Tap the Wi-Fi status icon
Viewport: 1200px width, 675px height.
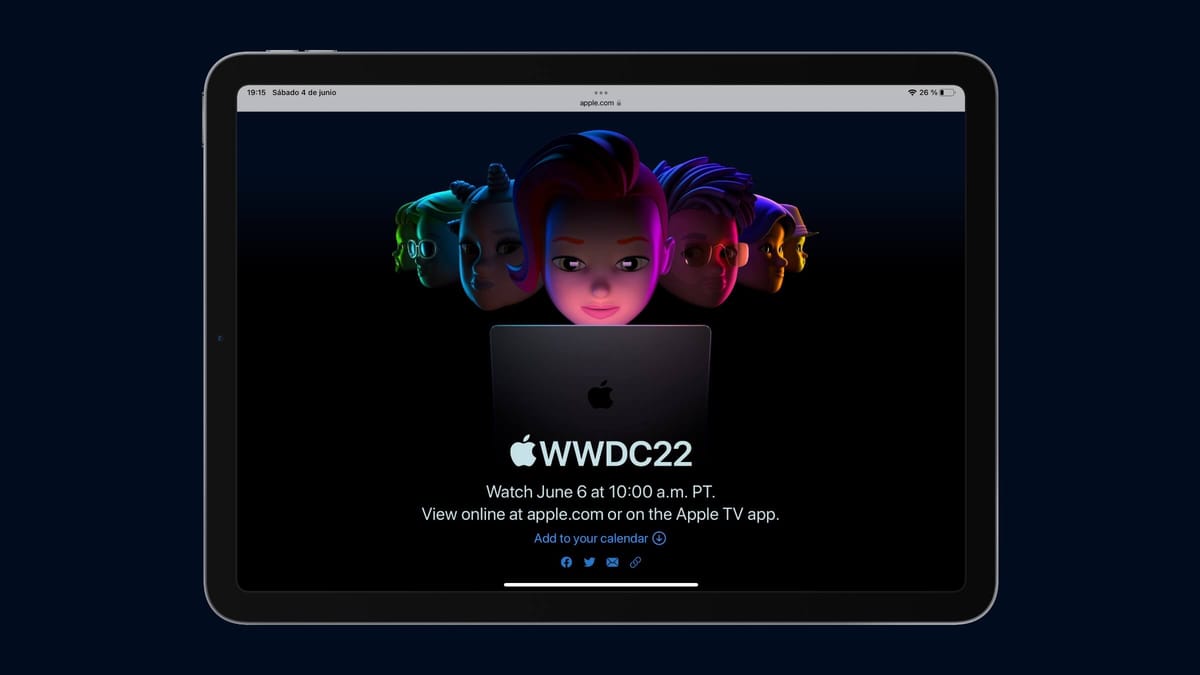tap(912, 93)
